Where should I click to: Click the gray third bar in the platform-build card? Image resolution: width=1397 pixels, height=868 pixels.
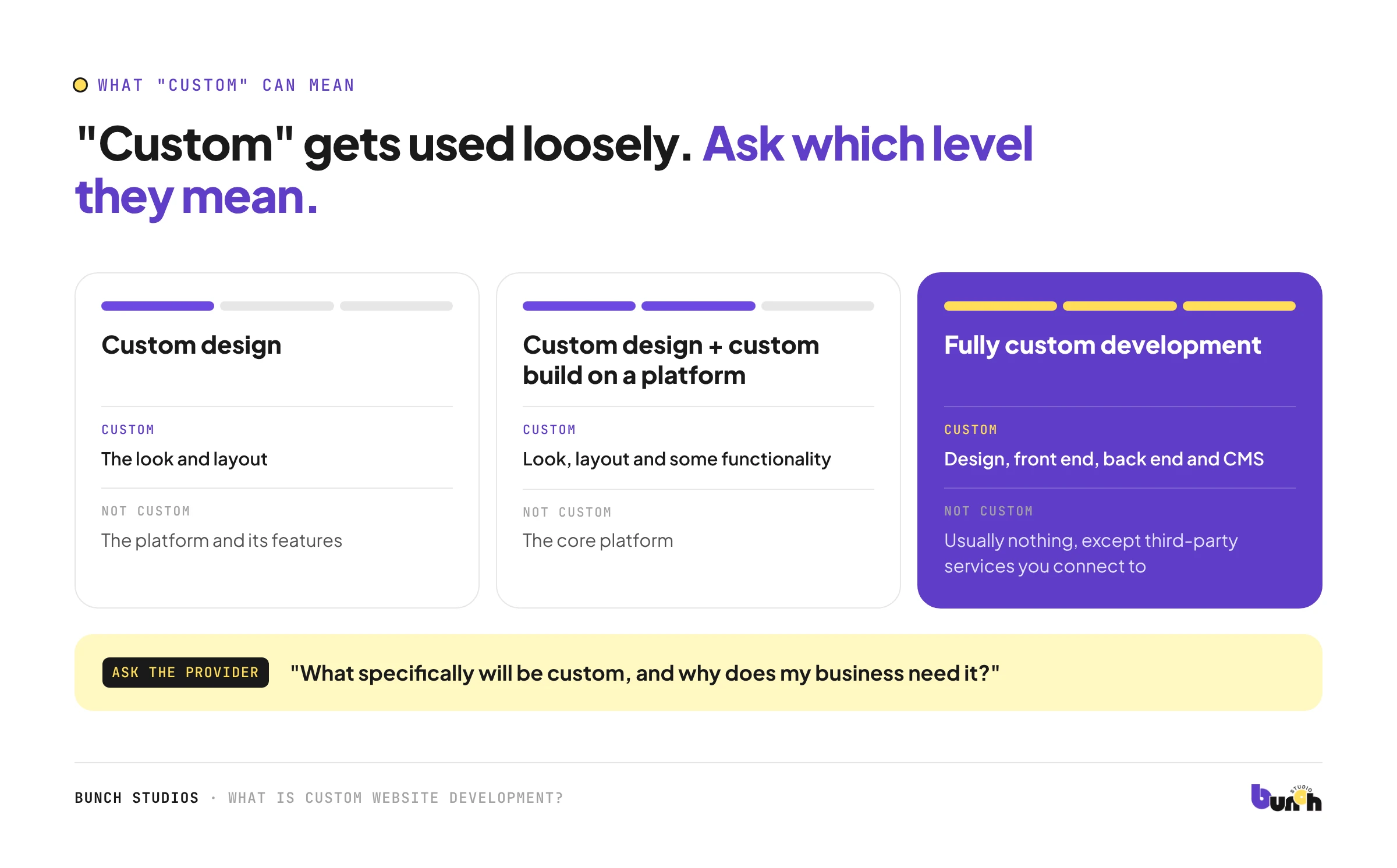818,306
